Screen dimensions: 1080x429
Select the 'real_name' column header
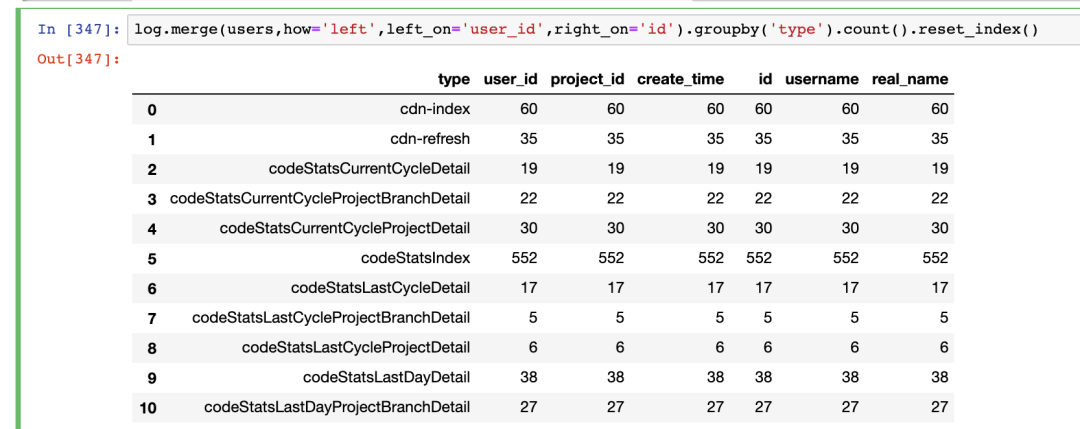click(910, 79)
